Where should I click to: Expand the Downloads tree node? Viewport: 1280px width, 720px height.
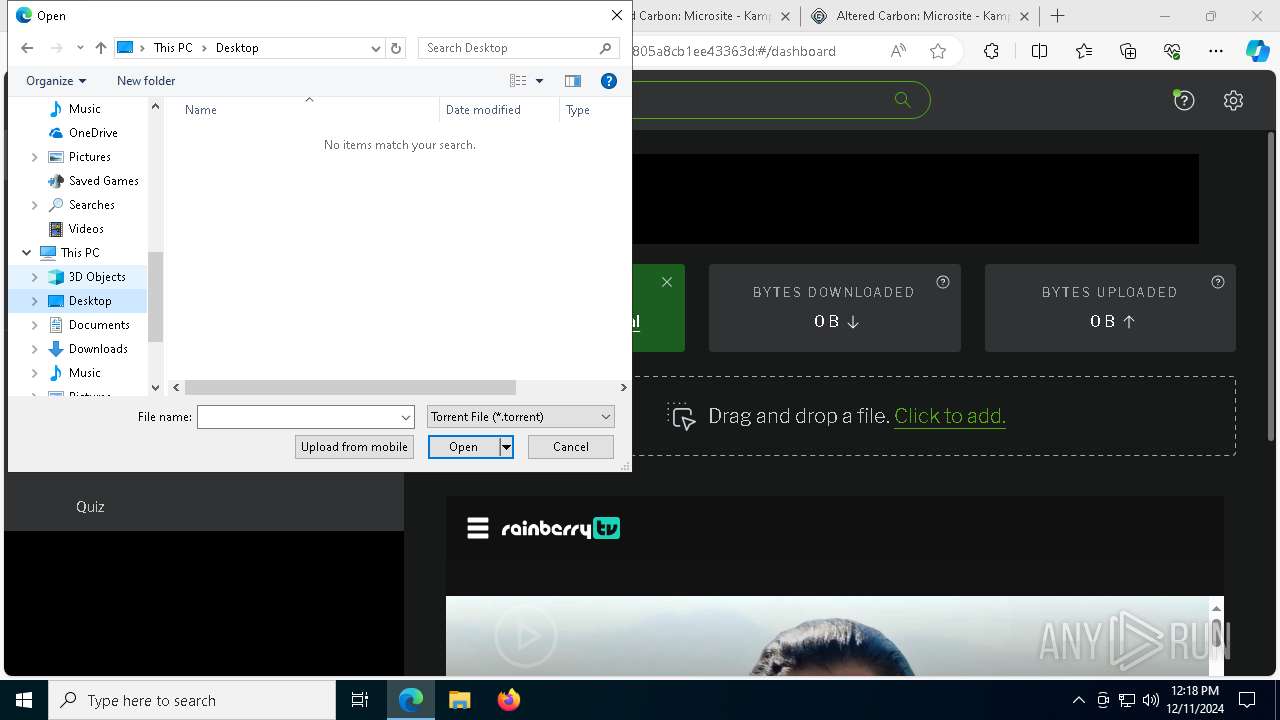[35, 349]
